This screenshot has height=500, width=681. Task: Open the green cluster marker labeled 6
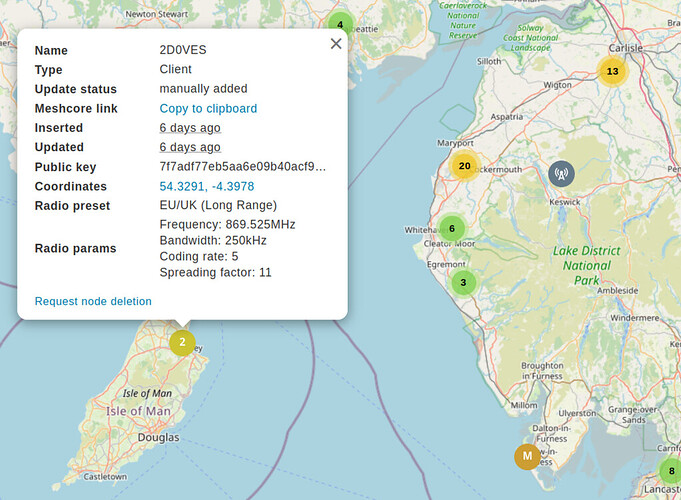(x=452, y=228)
